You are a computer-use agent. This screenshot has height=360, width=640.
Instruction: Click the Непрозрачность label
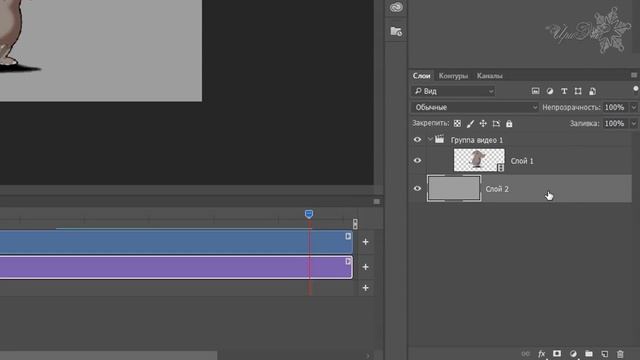point(571,107)
